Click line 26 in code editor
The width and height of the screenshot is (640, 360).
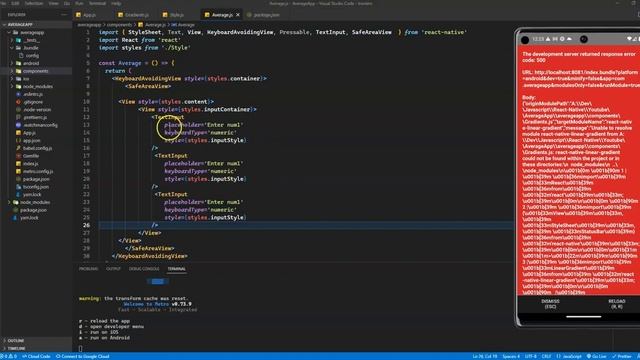pos(306,225)
